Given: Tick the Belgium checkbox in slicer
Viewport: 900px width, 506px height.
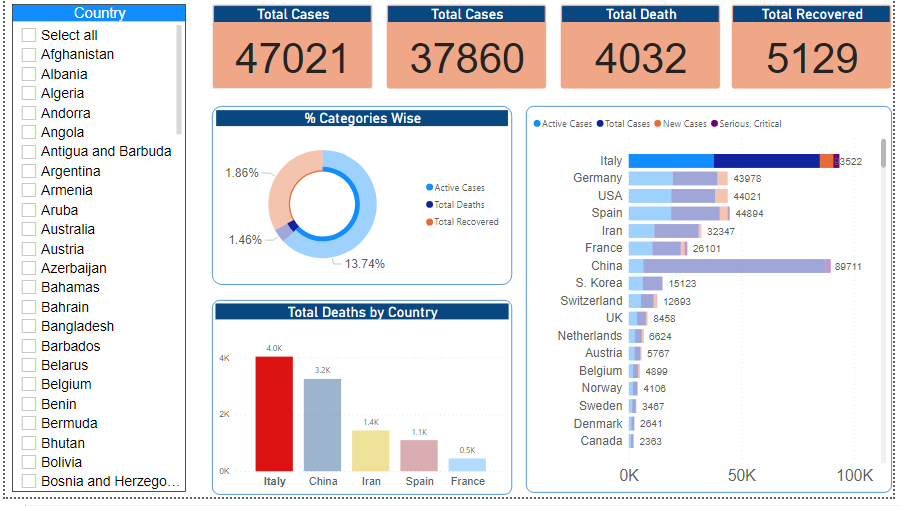Looking at the screenshot, I should tap(29, 384).
